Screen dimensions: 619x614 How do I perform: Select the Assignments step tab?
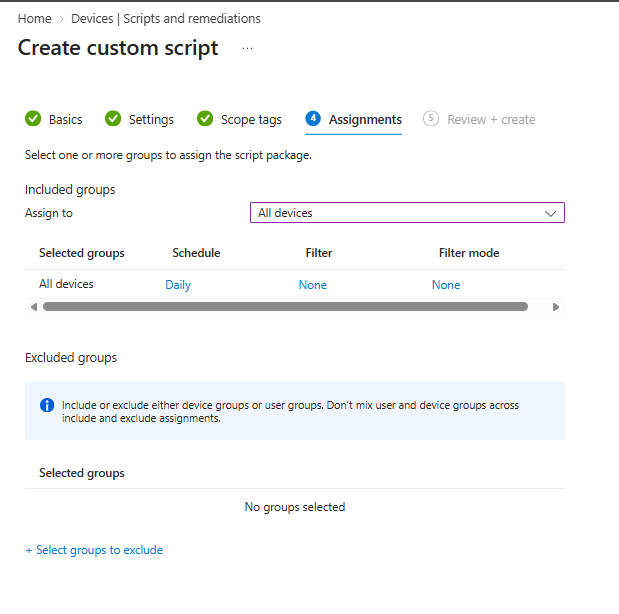(353, 120)
